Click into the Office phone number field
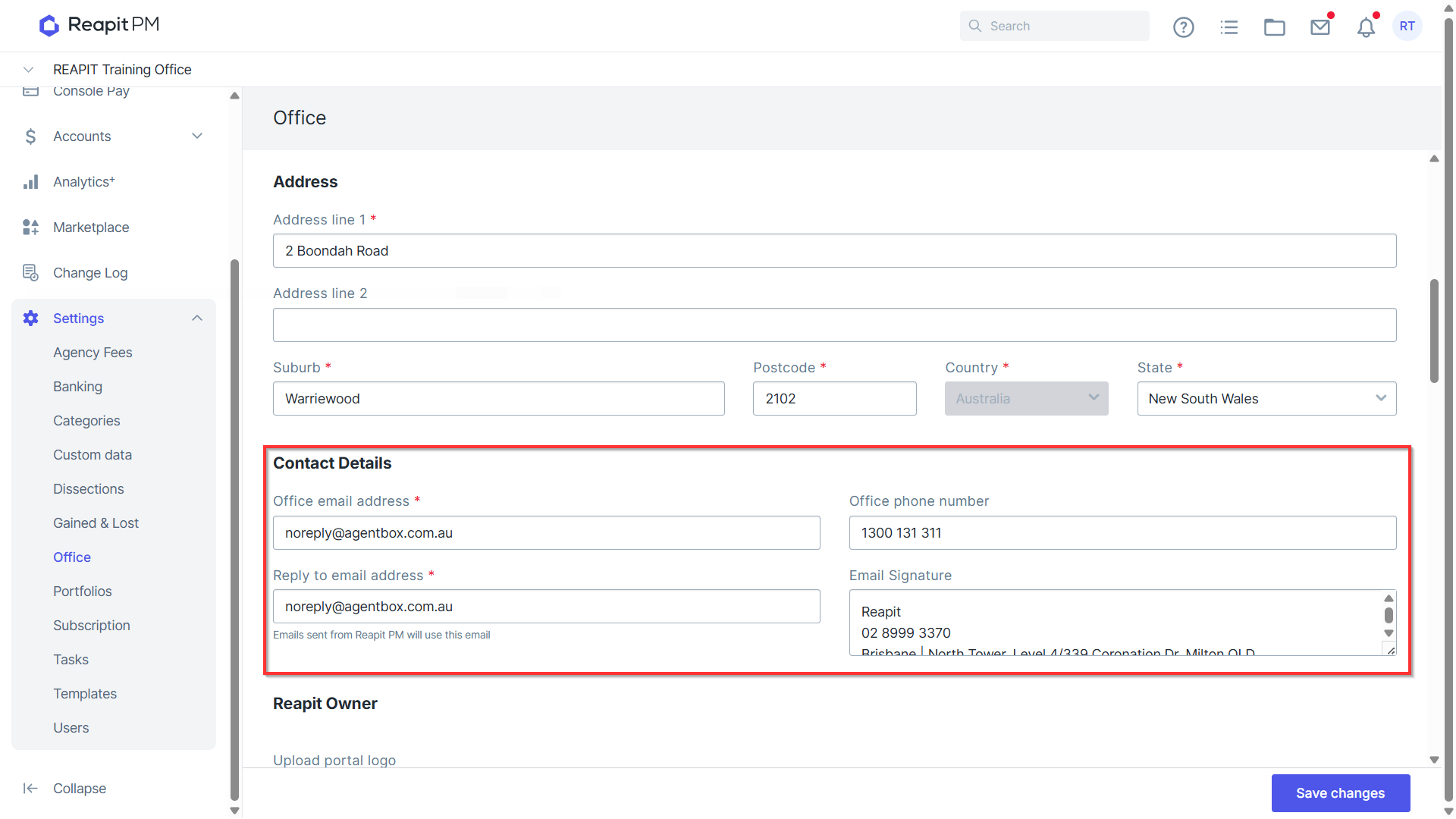1456x819 pixels. click(1122, 533)
